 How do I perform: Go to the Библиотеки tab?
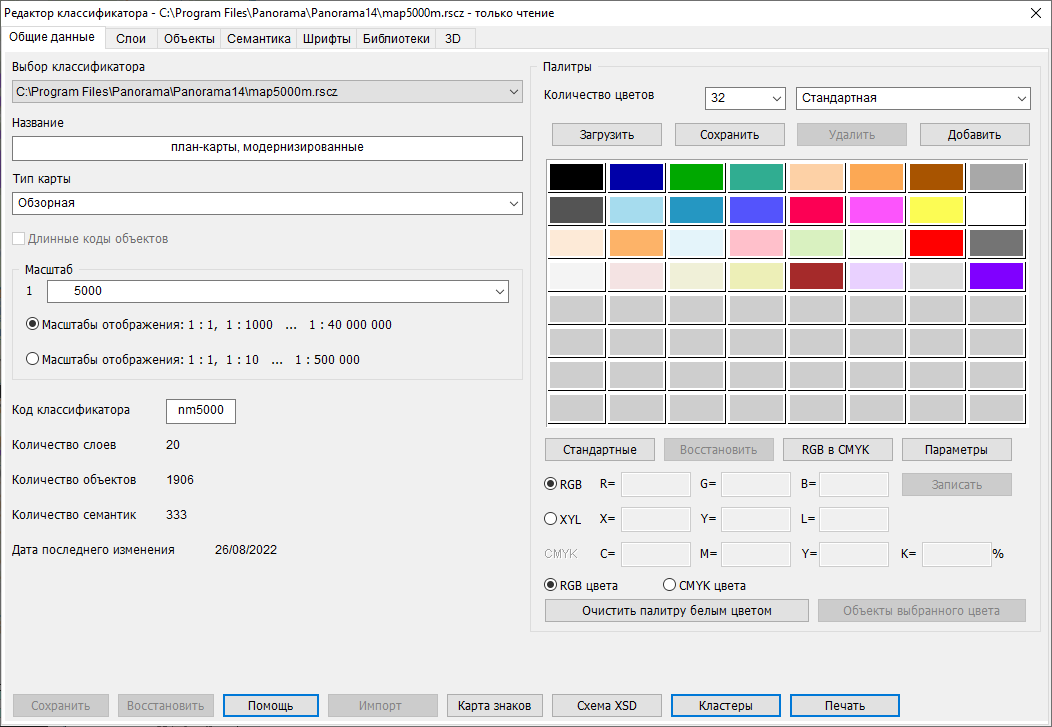click(x=397, y=39)
